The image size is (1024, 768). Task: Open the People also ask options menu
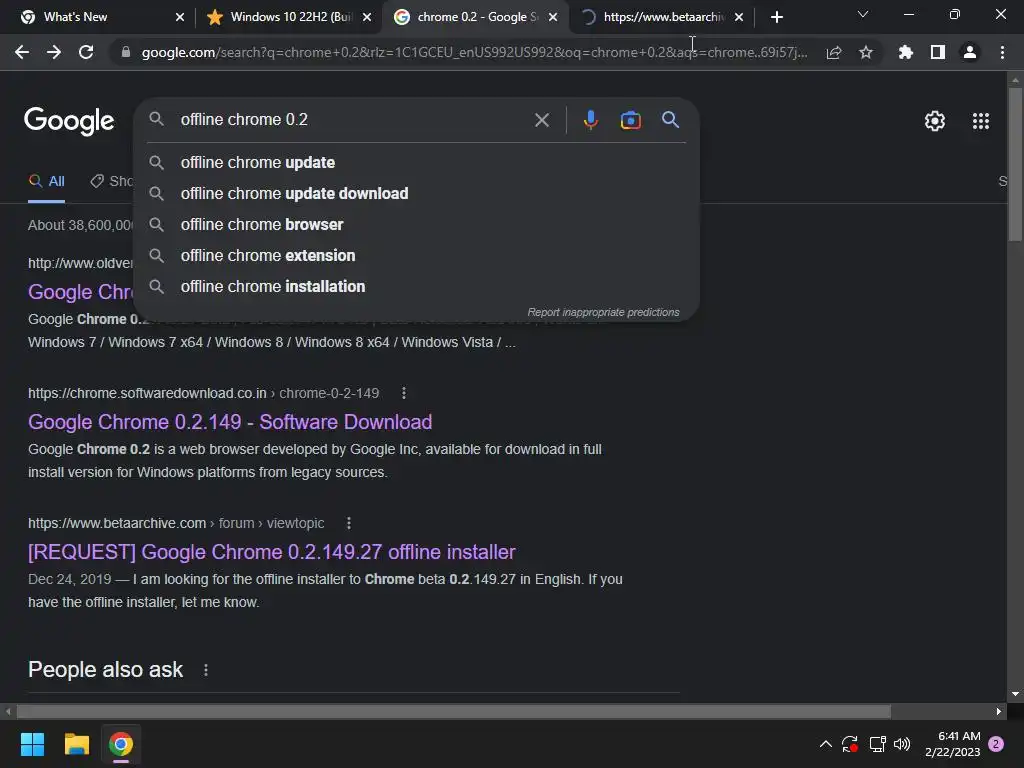point(206,670)
